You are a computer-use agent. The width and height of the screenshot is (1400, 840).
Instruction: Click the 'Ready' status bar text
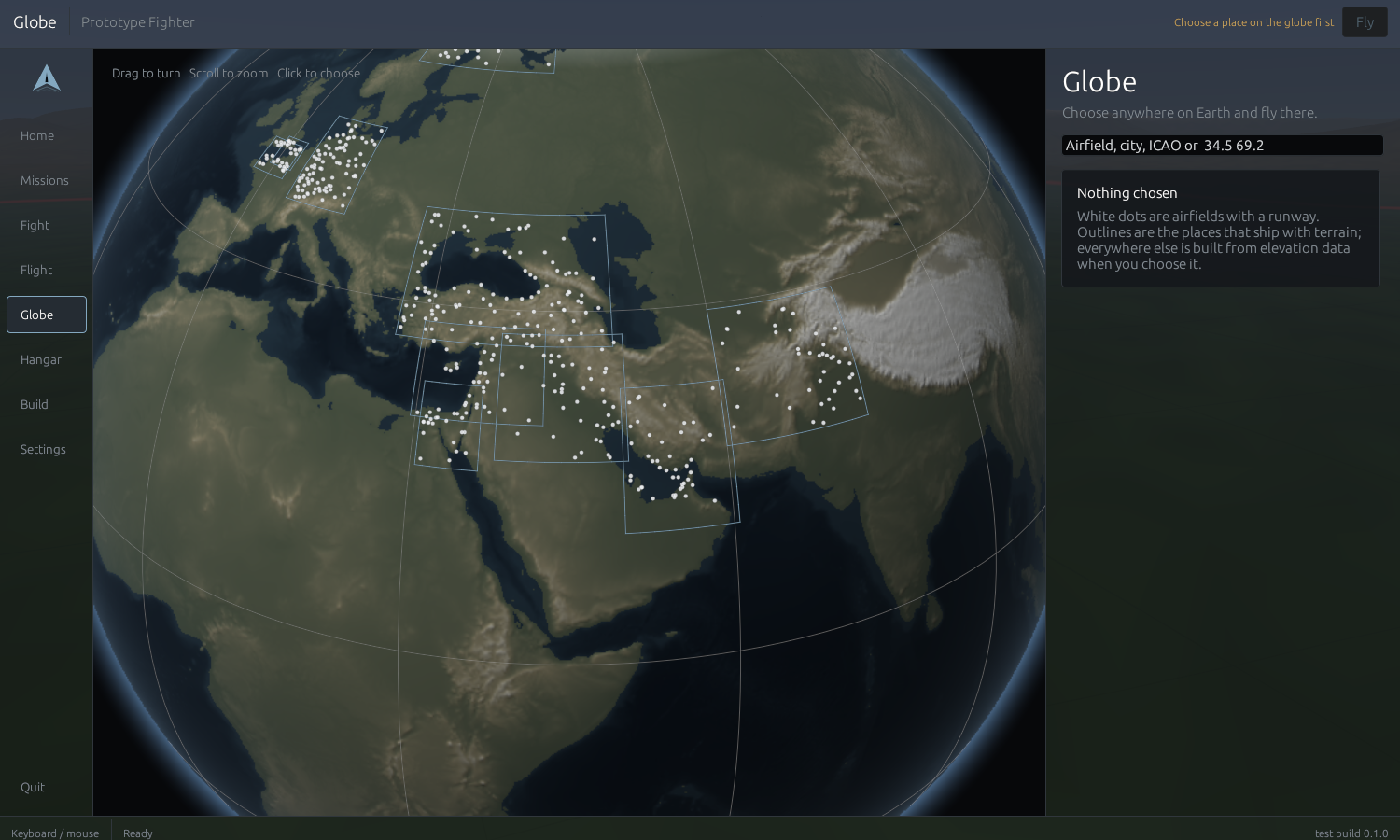coord(138,833)
